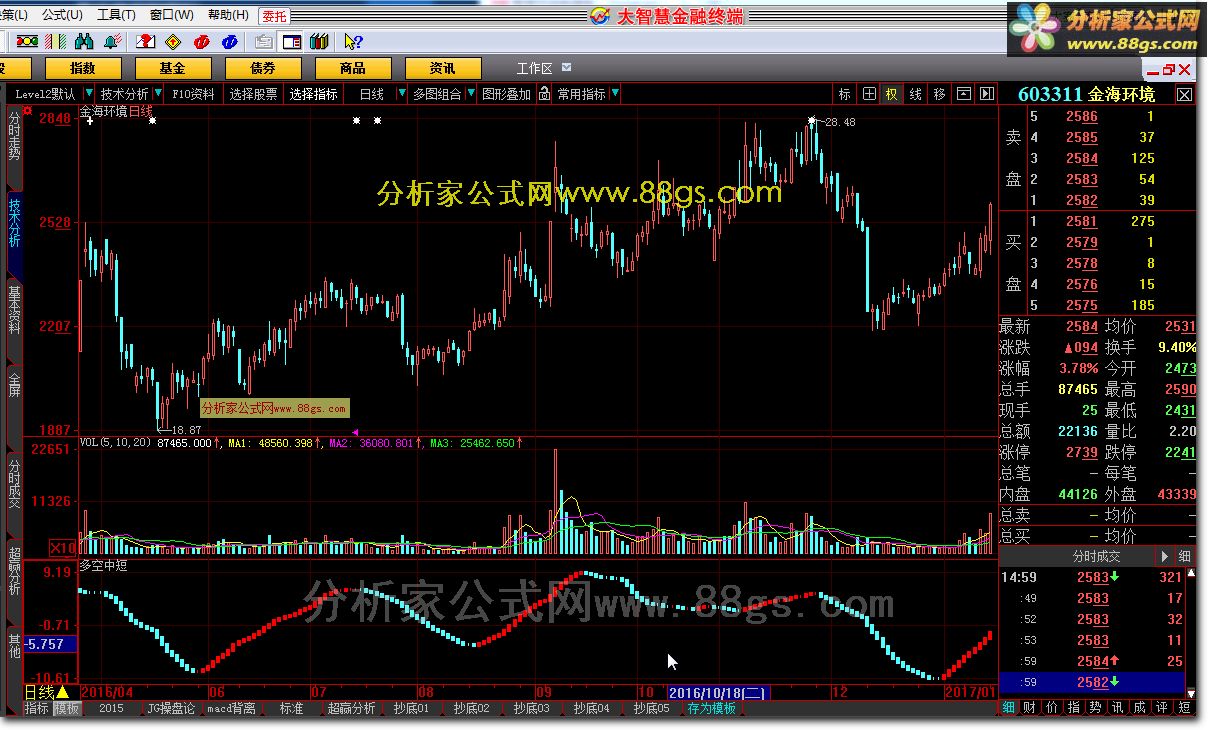The image size is (1209, 730).
Task: Click the 选择指标 toolbar item
Action: [x=314, y=94]
